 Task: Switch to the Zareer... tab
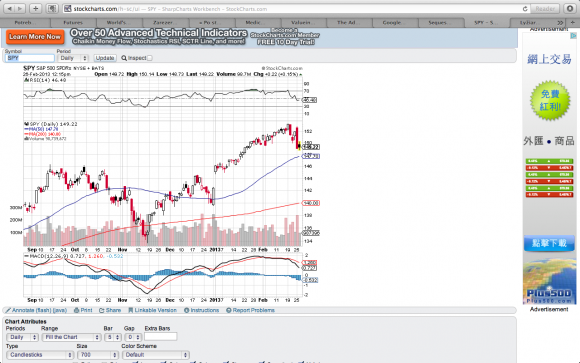click(x=164, y=23)
